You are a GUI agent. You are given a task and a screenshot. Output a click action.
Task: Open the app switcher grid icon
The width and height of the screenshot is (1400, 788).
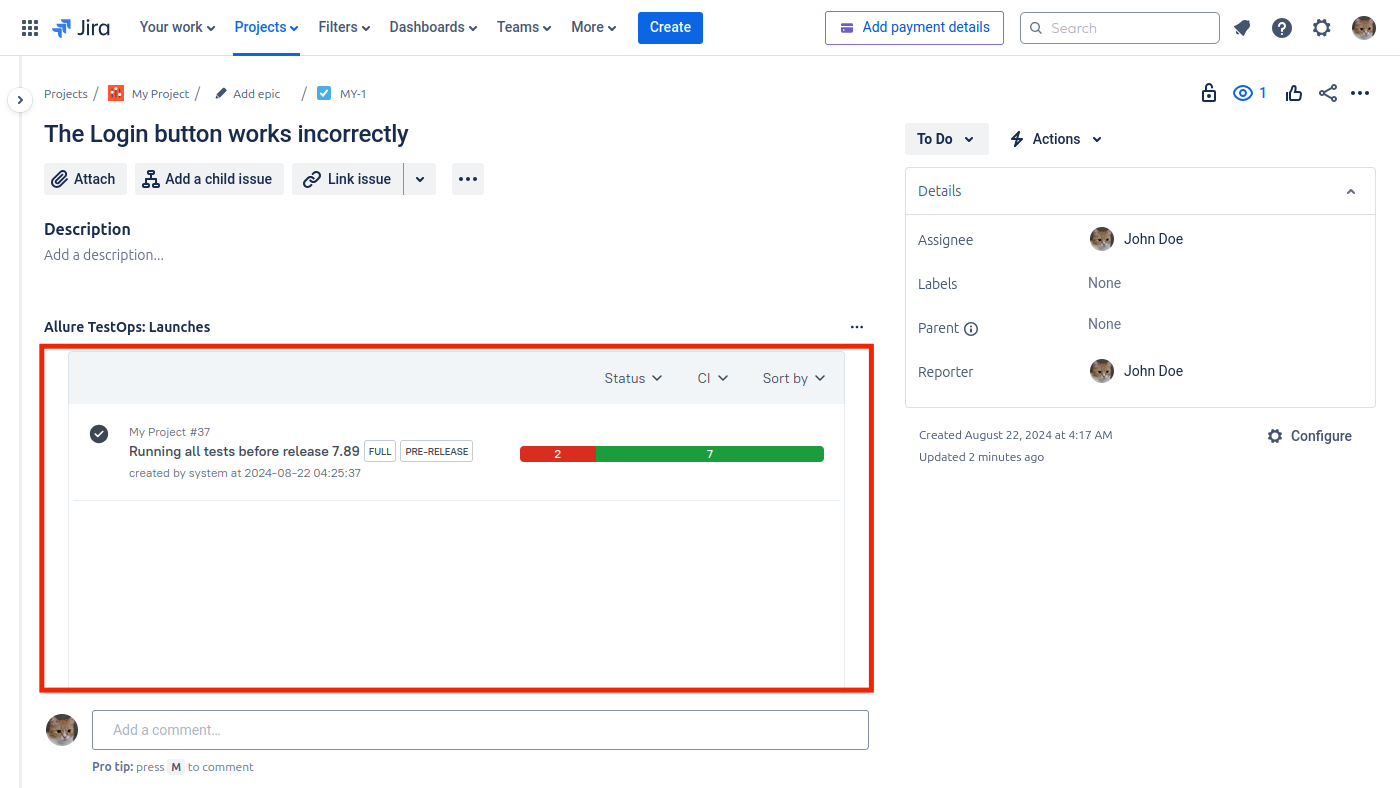30,28
